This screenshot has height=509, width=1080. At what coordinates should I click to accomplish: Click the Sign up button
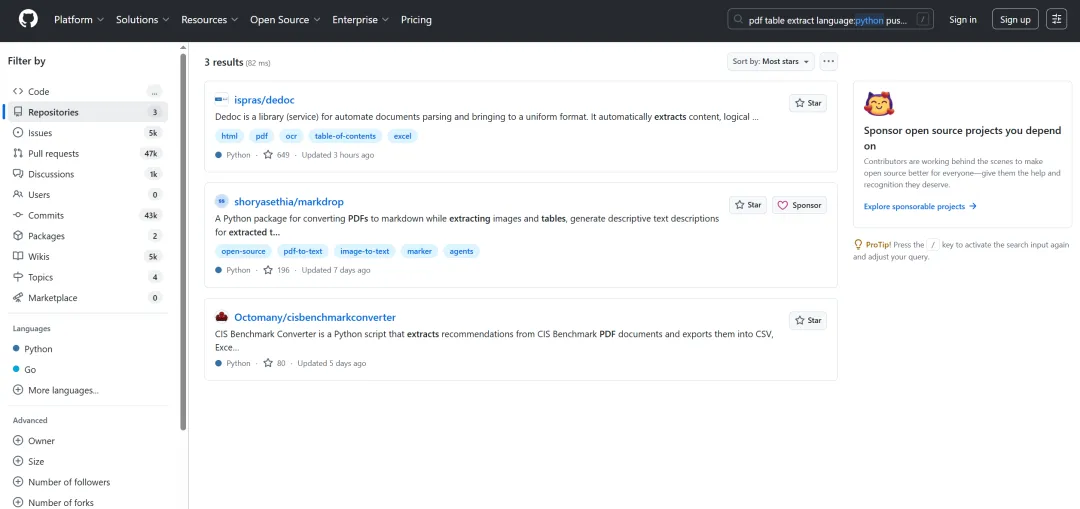click(1015, 19)
